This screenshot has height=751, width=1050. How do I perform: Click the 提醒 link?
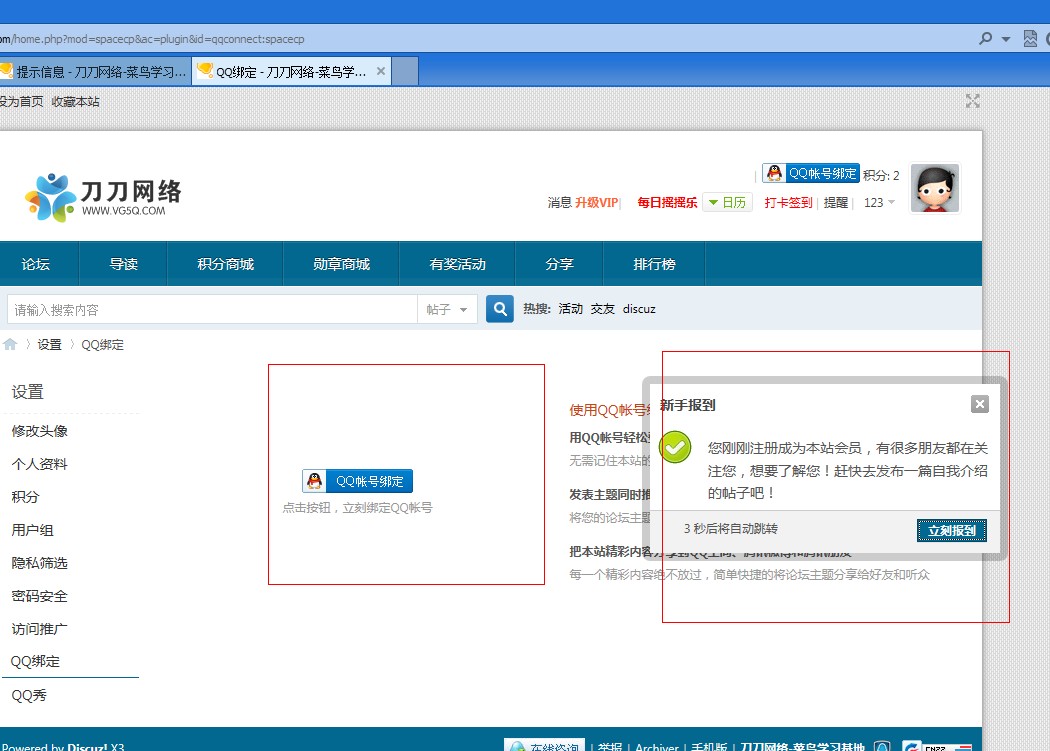click(836, 202)
